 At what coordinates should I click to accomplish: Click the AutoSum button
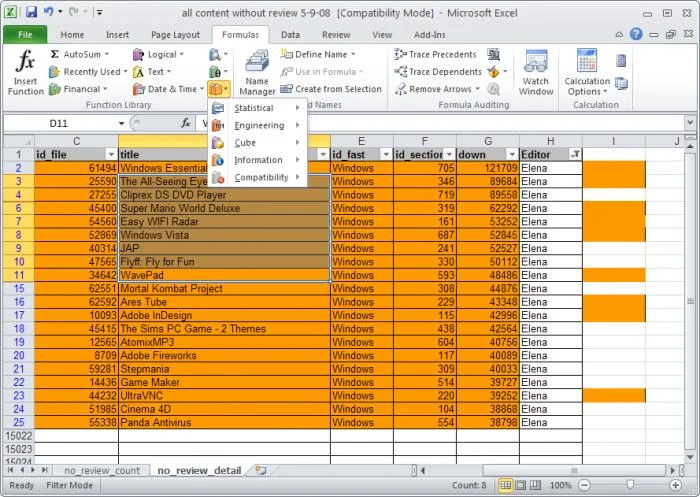coord(74,54)
